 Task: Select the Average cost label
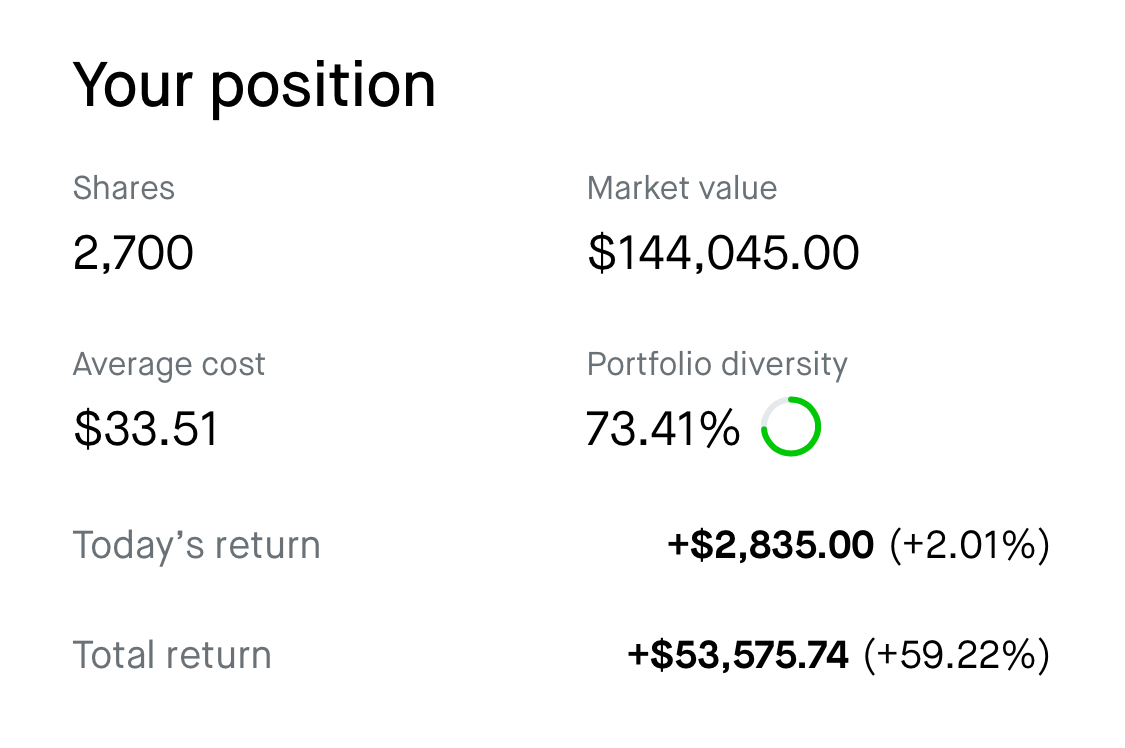click(169, 364)
